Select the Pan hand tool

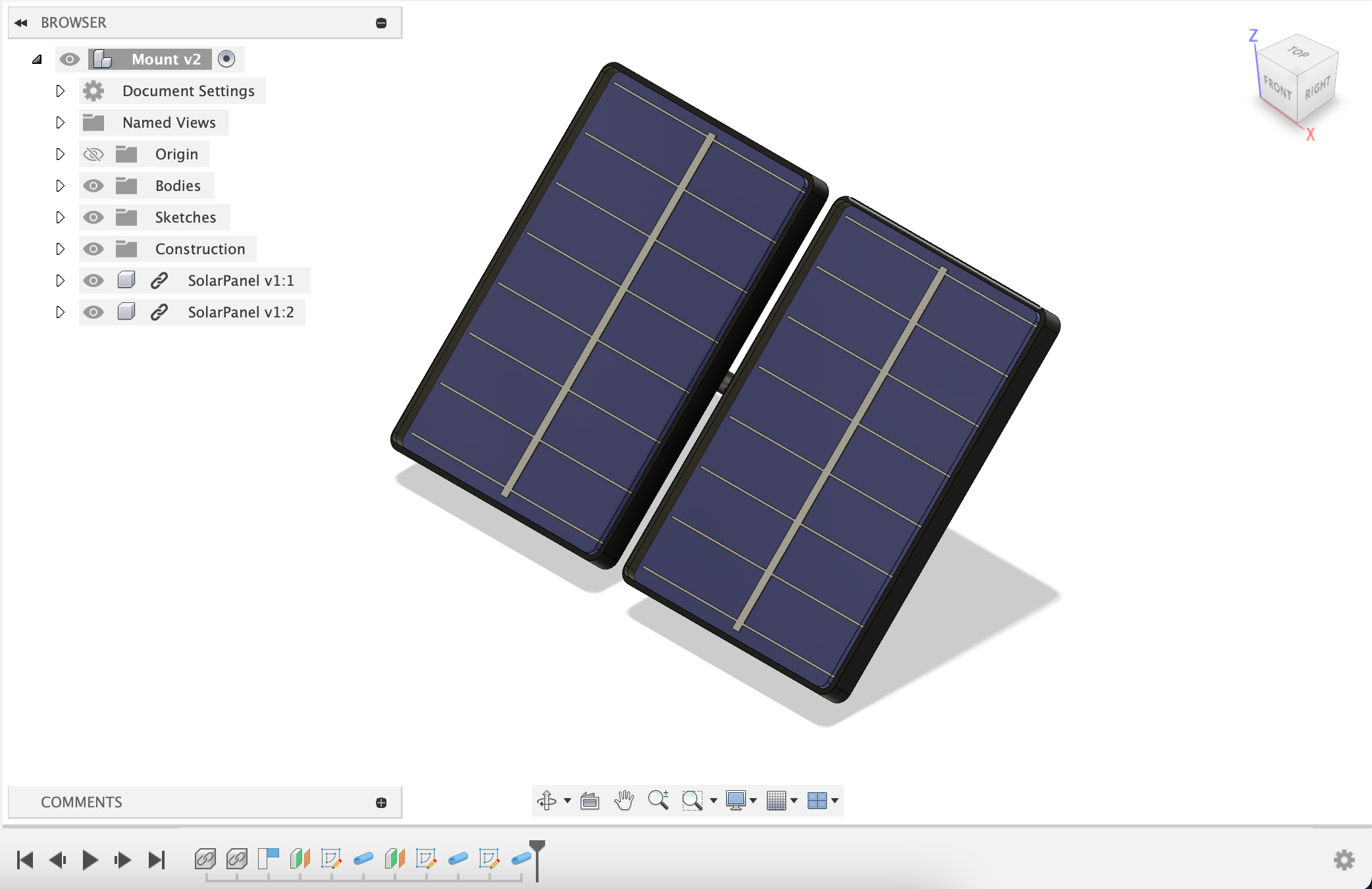[623, 800]
